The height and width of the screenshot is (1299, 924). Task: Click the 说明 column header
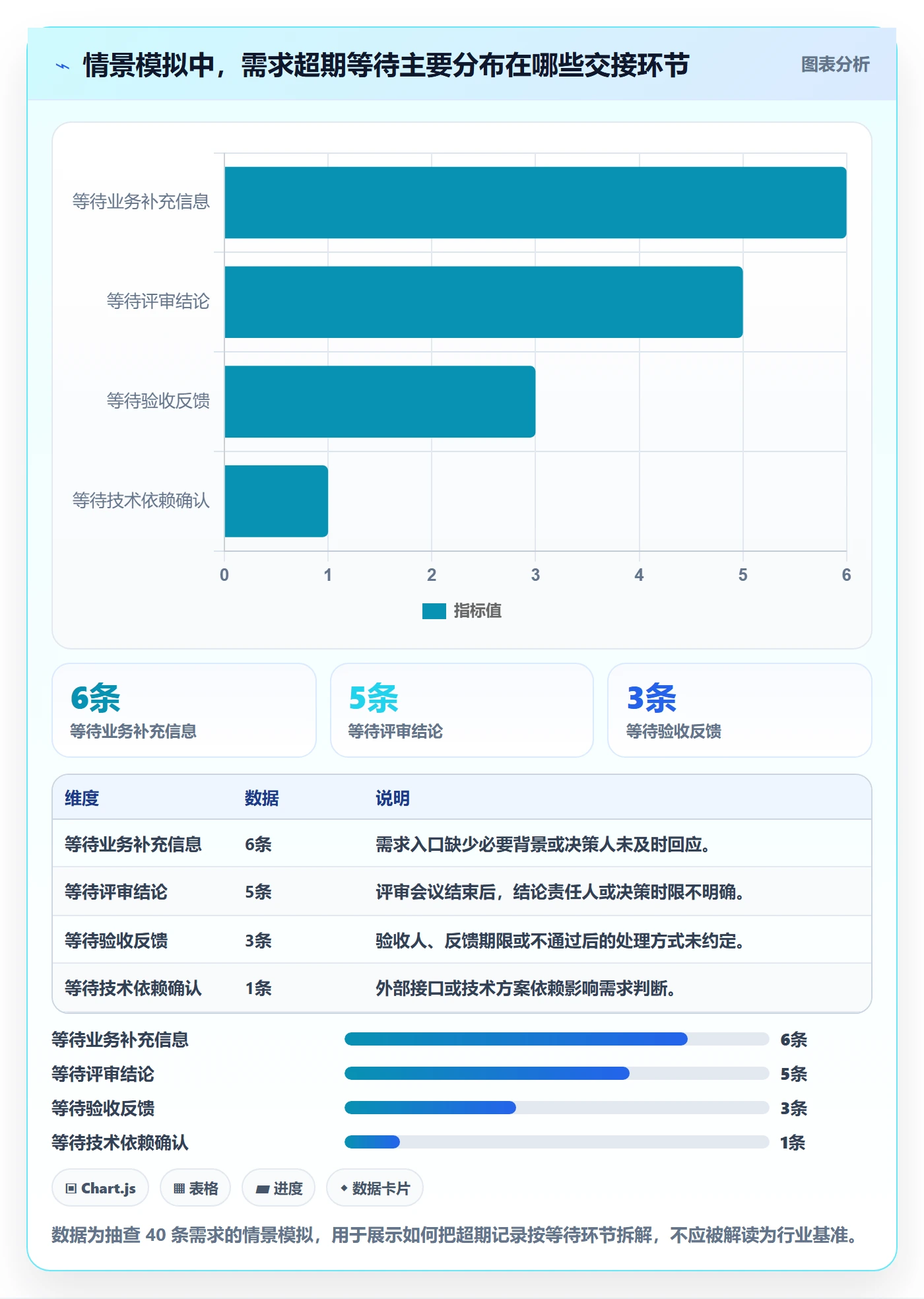[x=393, y=798]
